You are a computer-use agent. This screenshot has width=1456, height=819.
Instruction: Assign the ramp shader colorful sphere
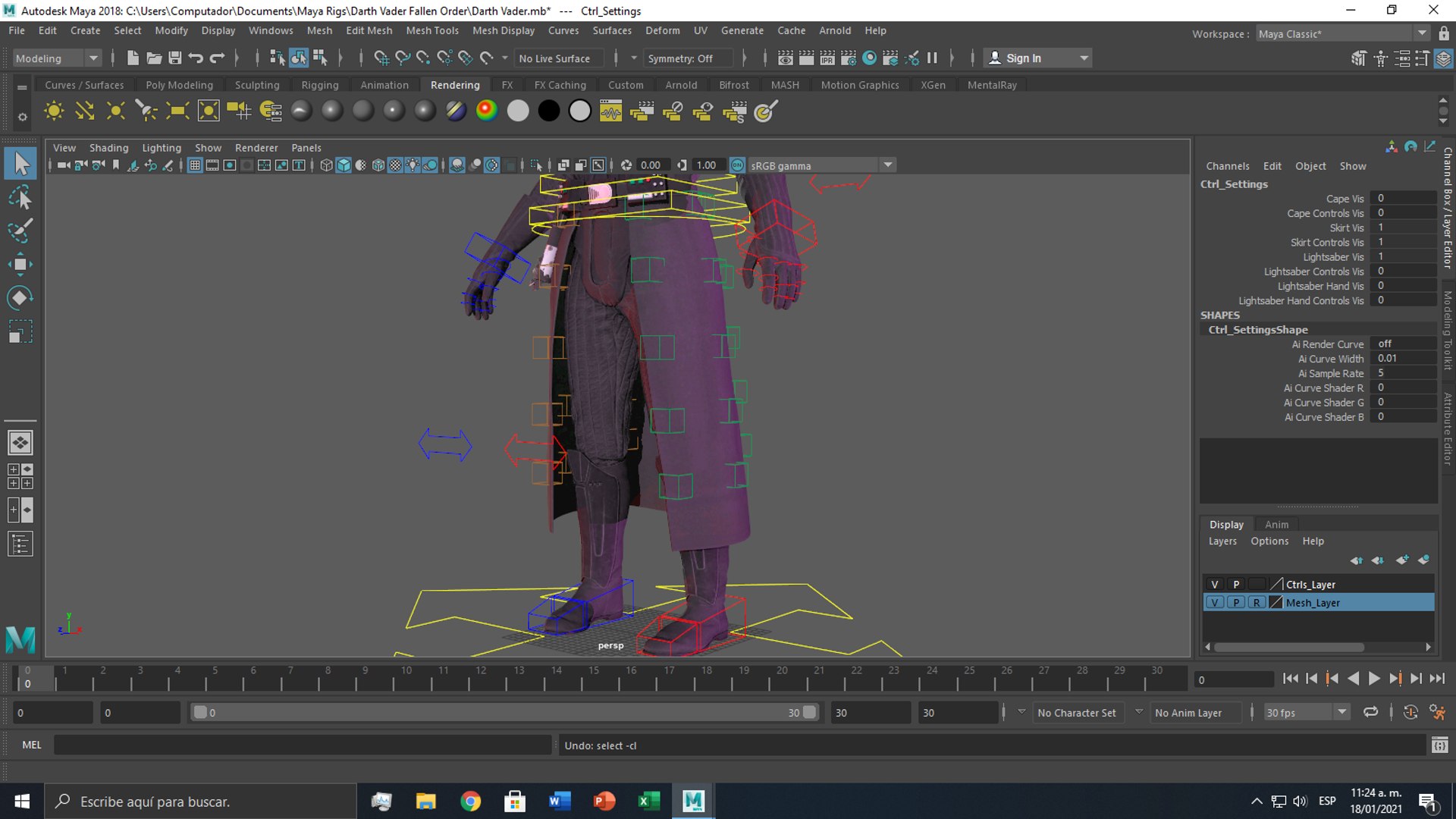(487, 111)
